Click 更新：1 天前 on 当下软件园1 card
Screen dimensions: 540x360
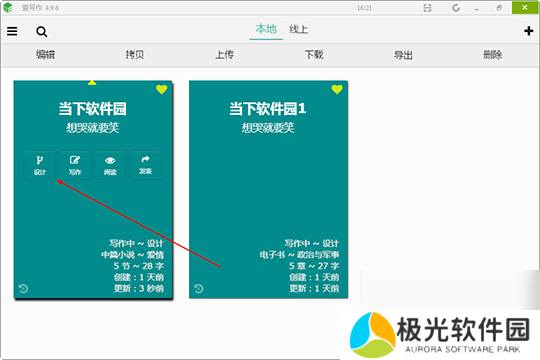(x=314, y=288)
